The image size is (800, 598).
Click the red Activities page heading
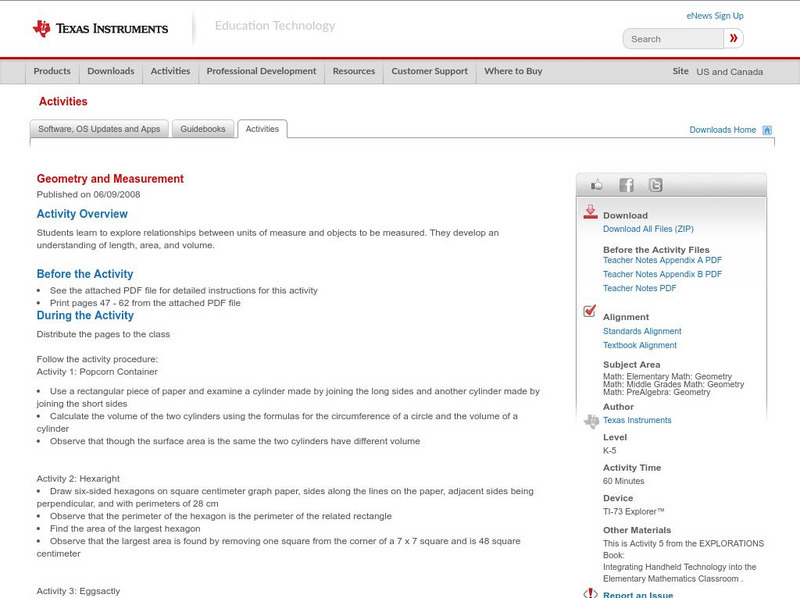coord(63,101)
